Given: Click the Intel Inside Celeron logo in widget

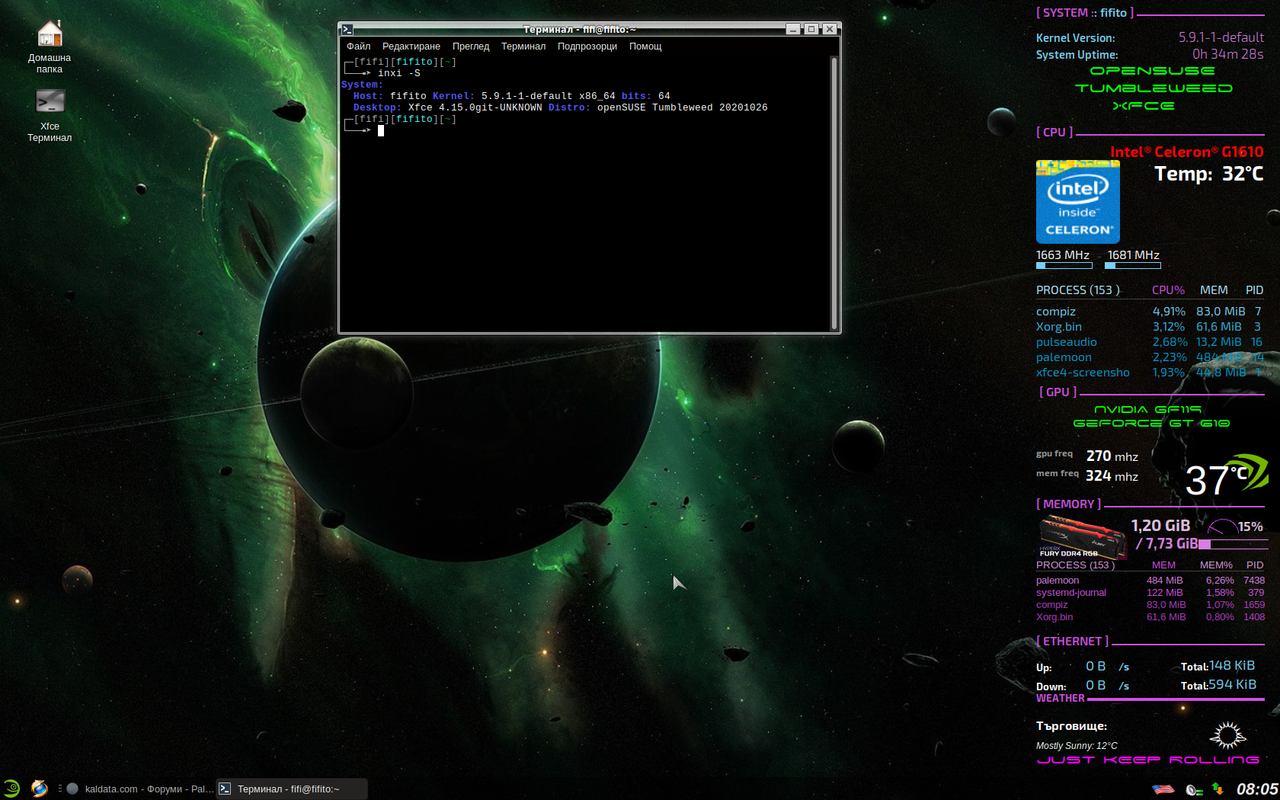Looking at the screenshot, I should [x=1078, y=202].
